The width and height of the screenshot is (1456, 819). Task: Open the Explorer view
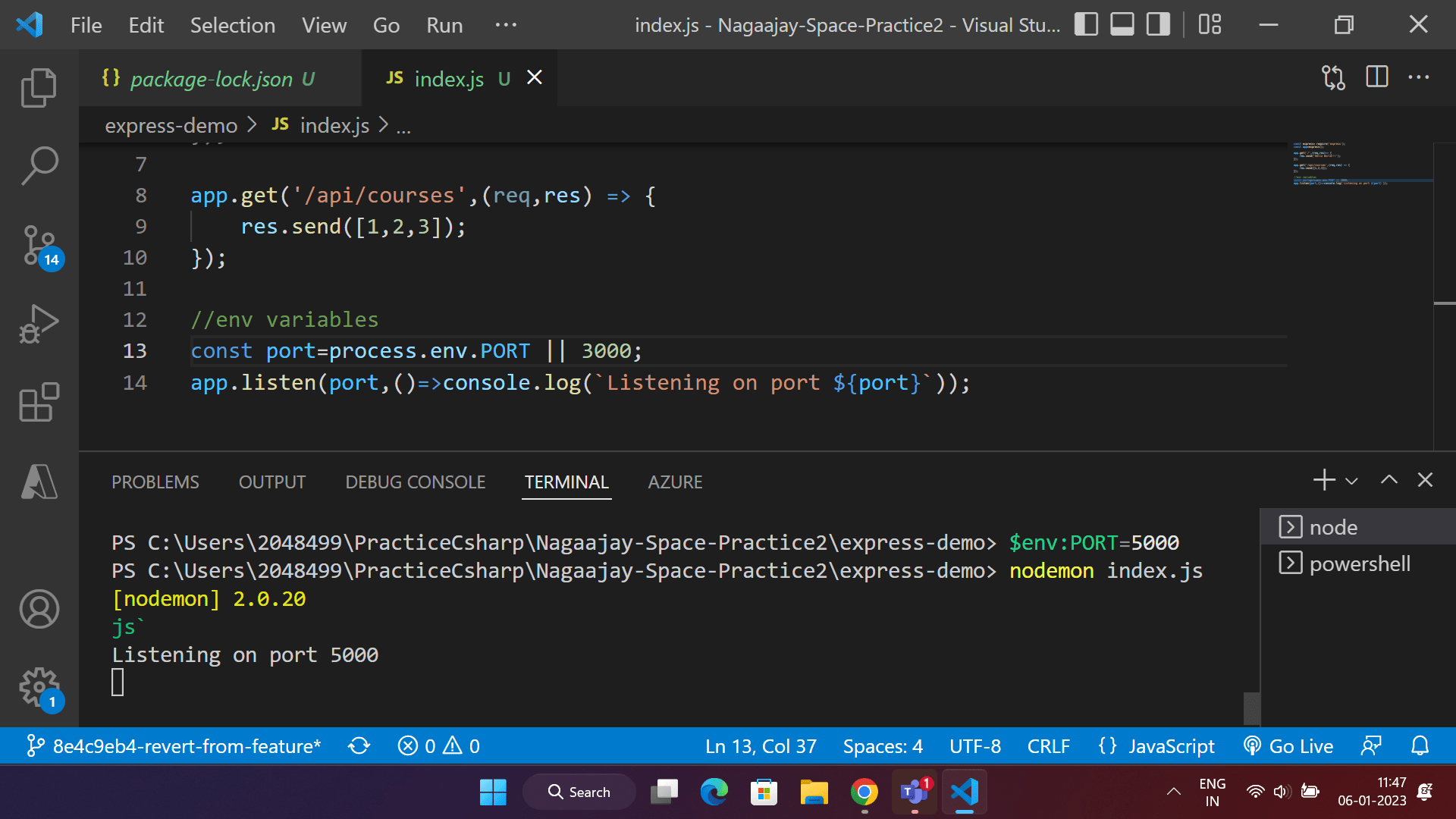[39, 87]
